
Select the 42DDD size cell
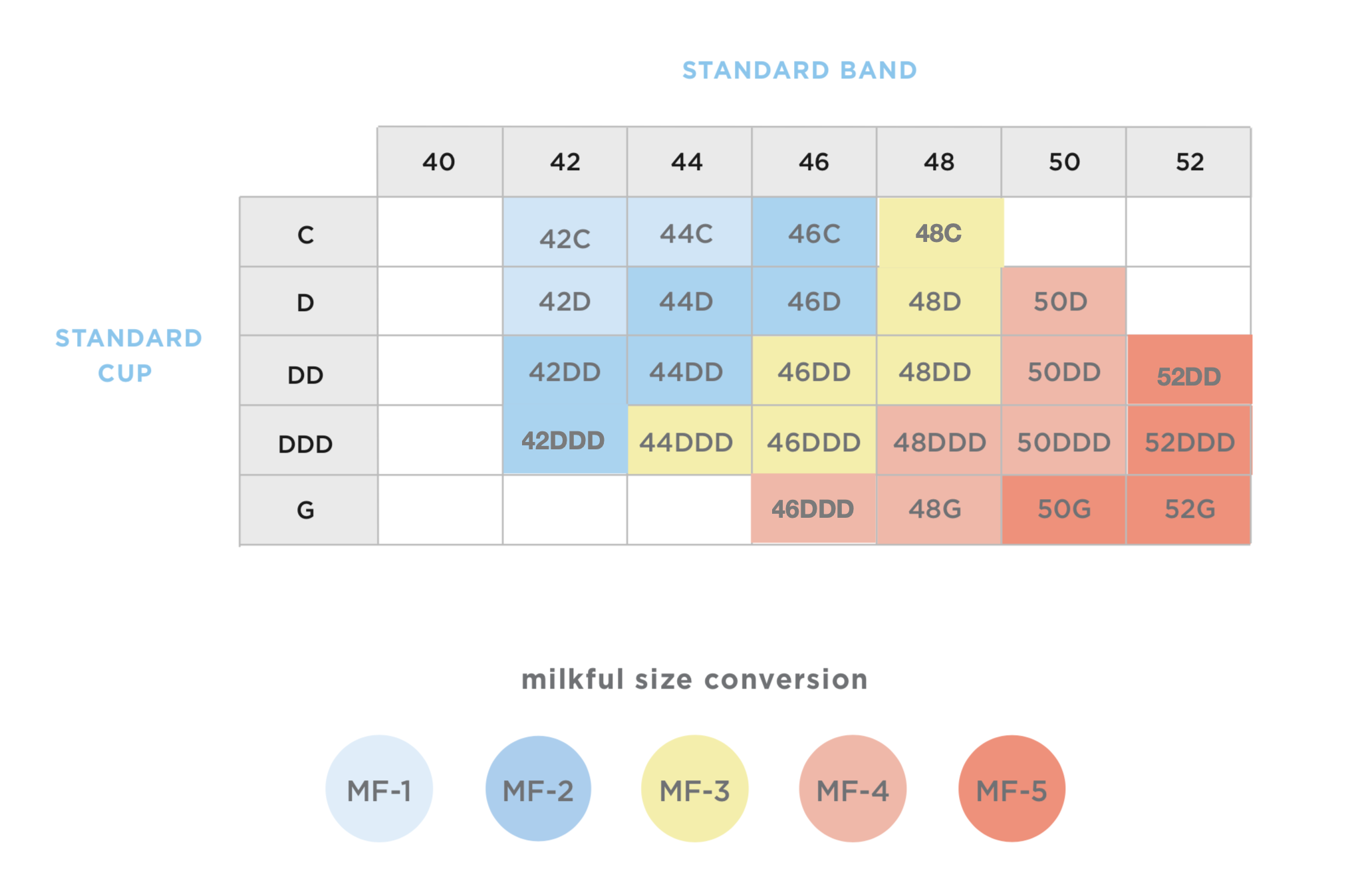[563, 440]
